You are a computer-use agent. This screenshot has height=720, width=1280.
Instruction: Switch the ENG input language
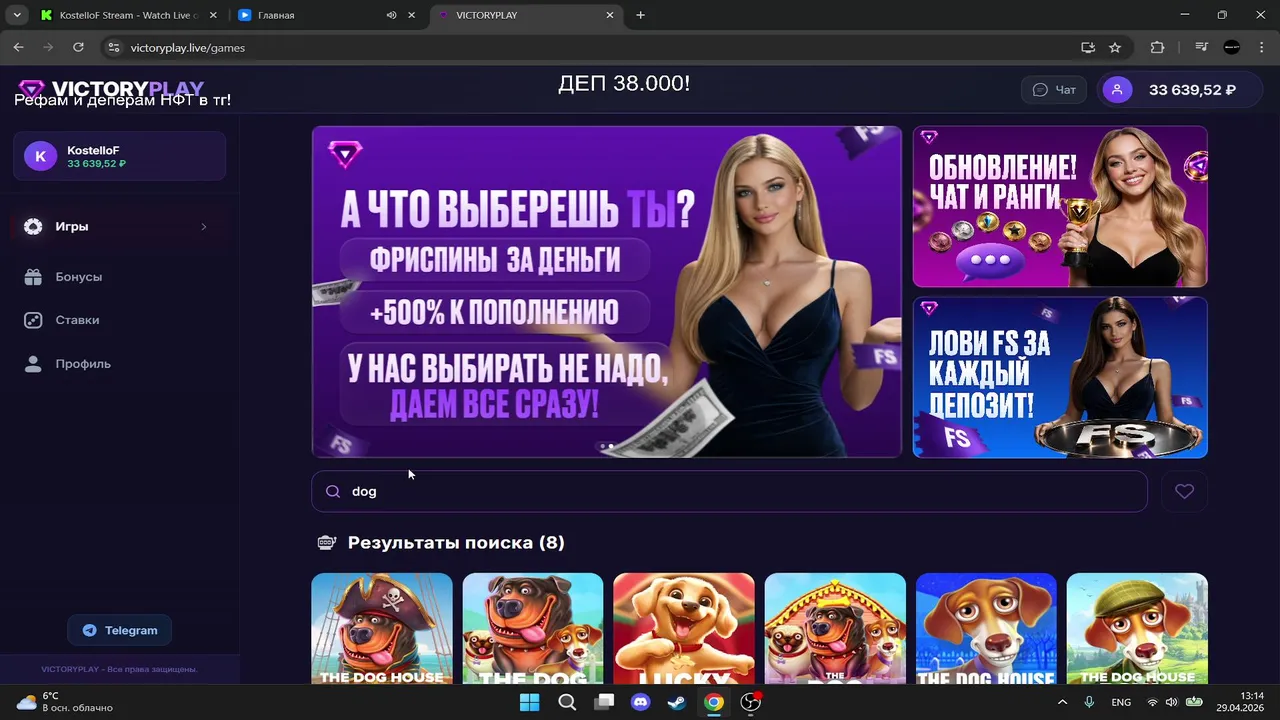pyautogui.click(x=1121, y=702)
